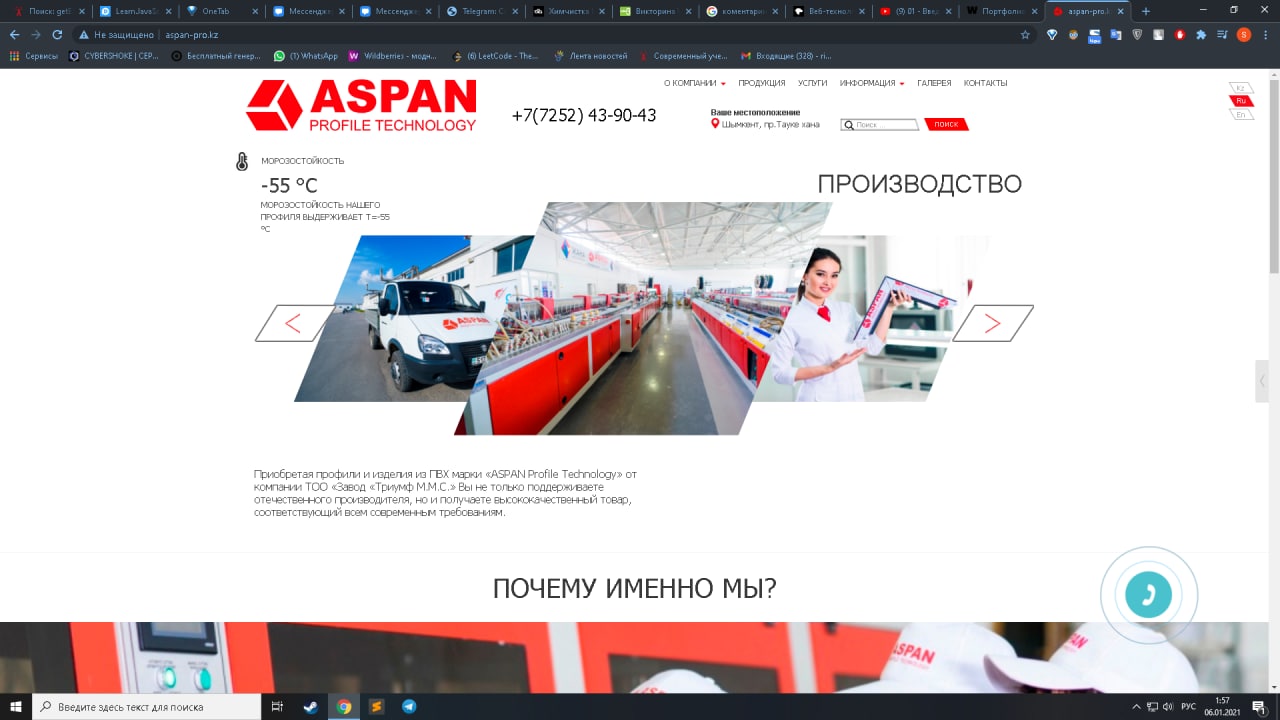Focus the site Поиск search field
This screenshot has width=1280, height=720.
click(880, 125)
